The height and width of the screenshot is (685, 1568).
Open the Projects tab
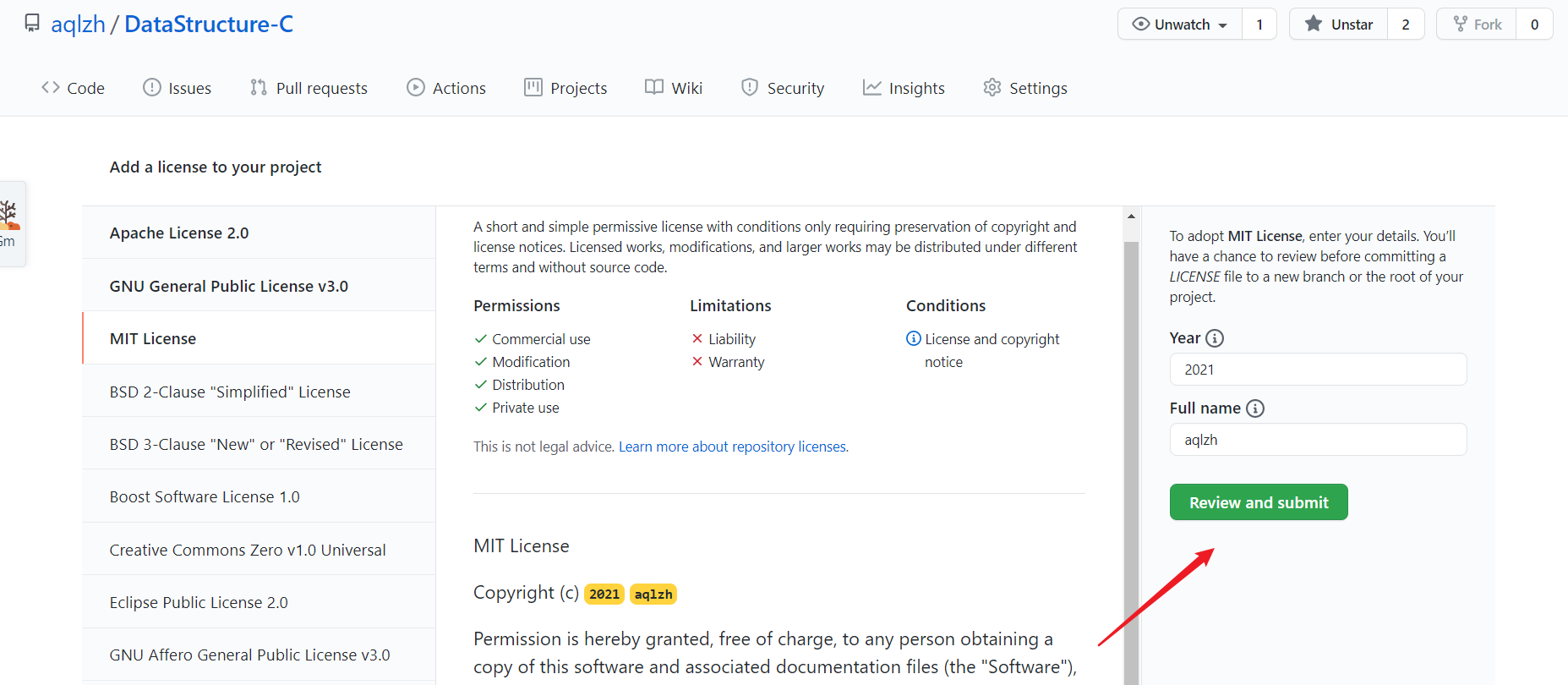point(565,88)
